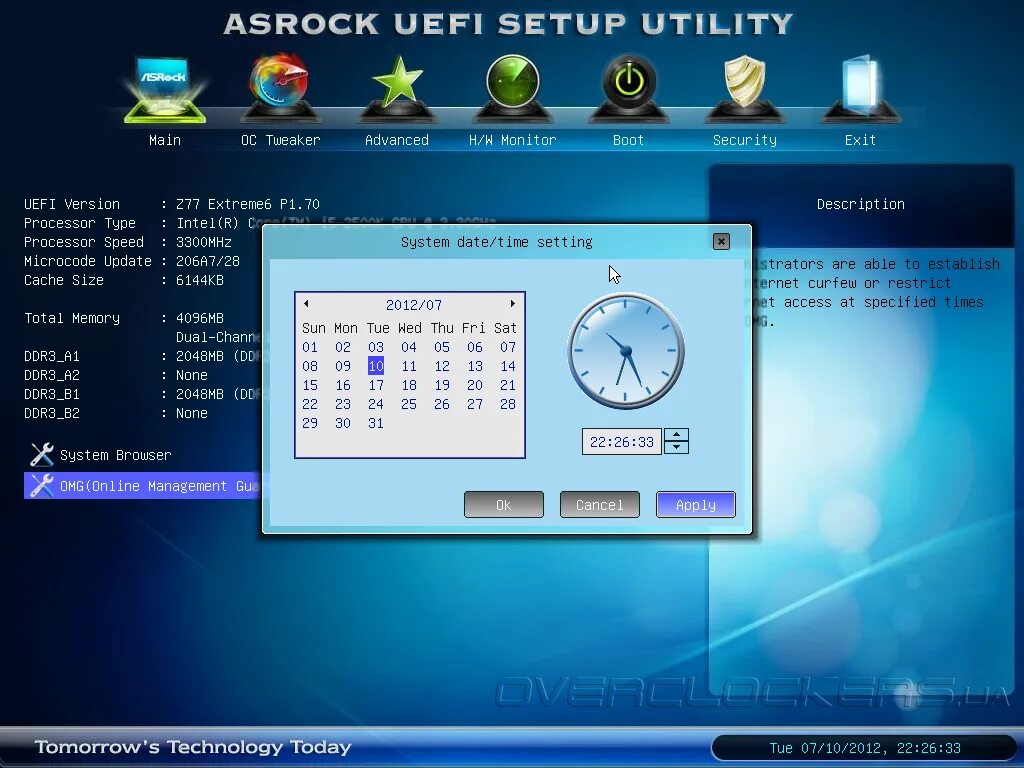Select day 28 in the calendar
The image size is (1024, 768).
pos(507,404)
